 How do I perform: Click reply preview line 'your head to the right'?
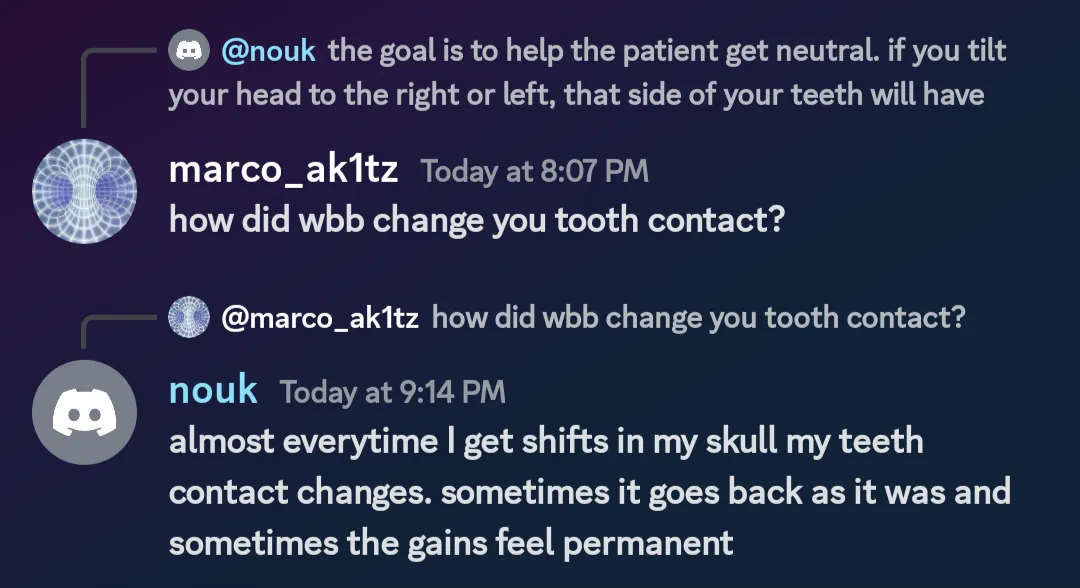(x=577, y=95)
